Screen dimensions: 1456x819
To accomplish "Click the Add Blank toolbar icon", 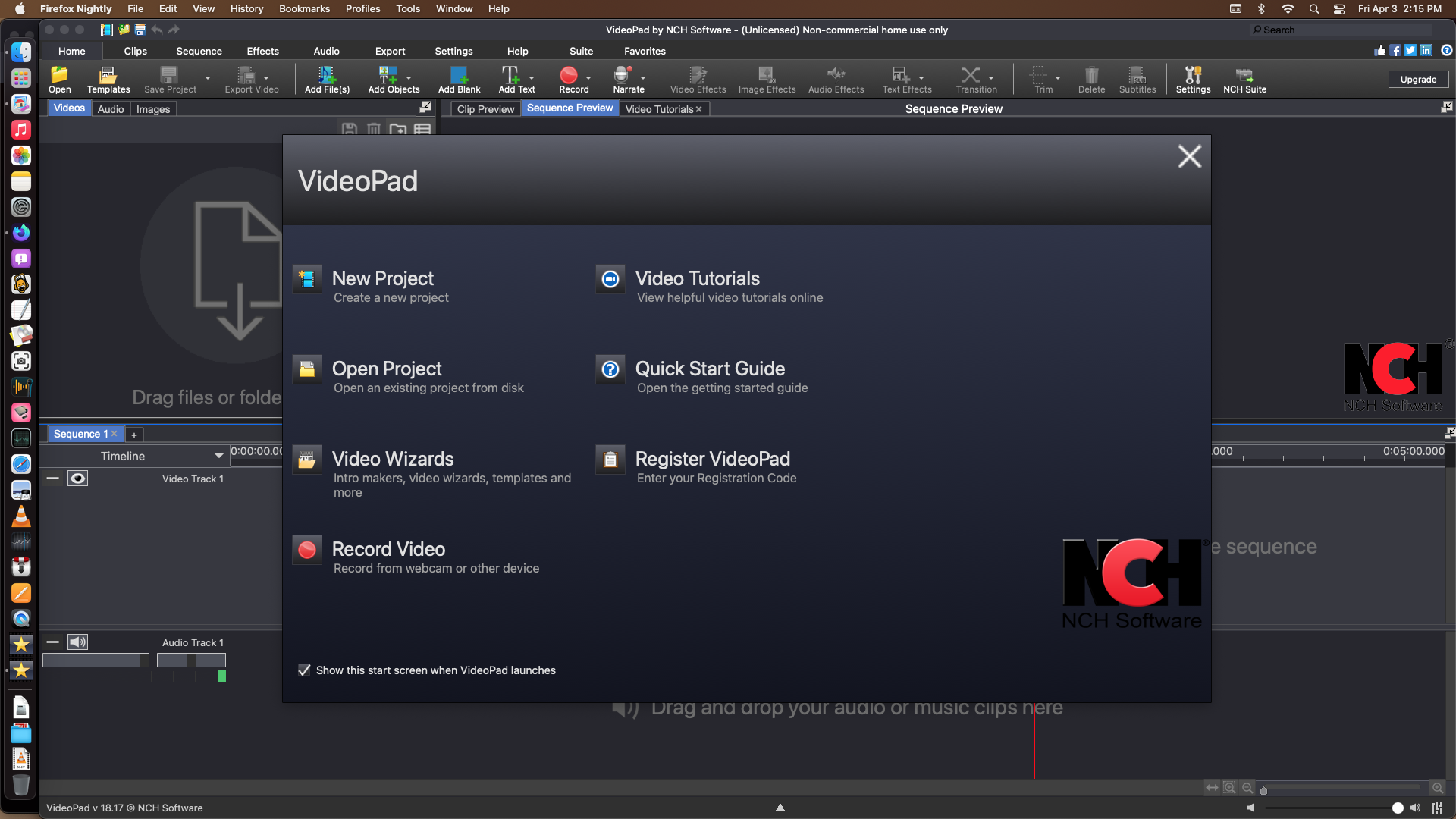I will pyautogui.click(x=459, y=79).
